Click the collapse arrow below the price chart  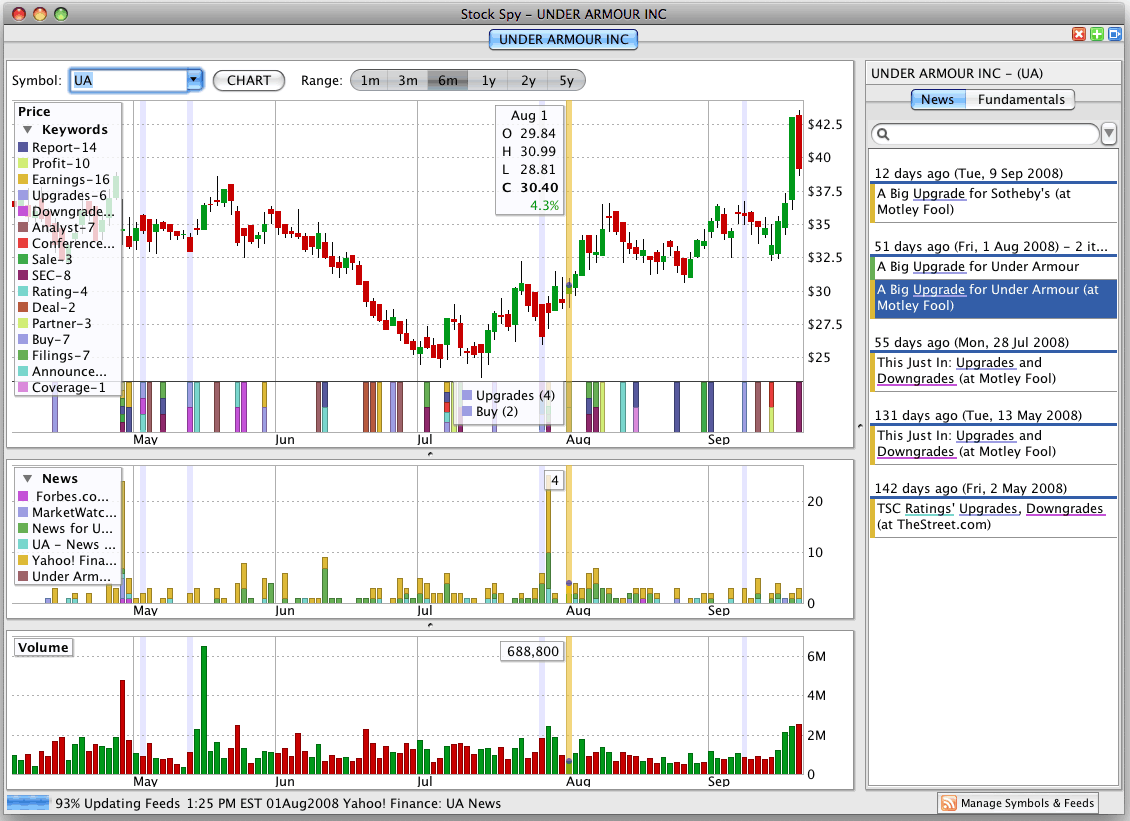click(430, 454)
